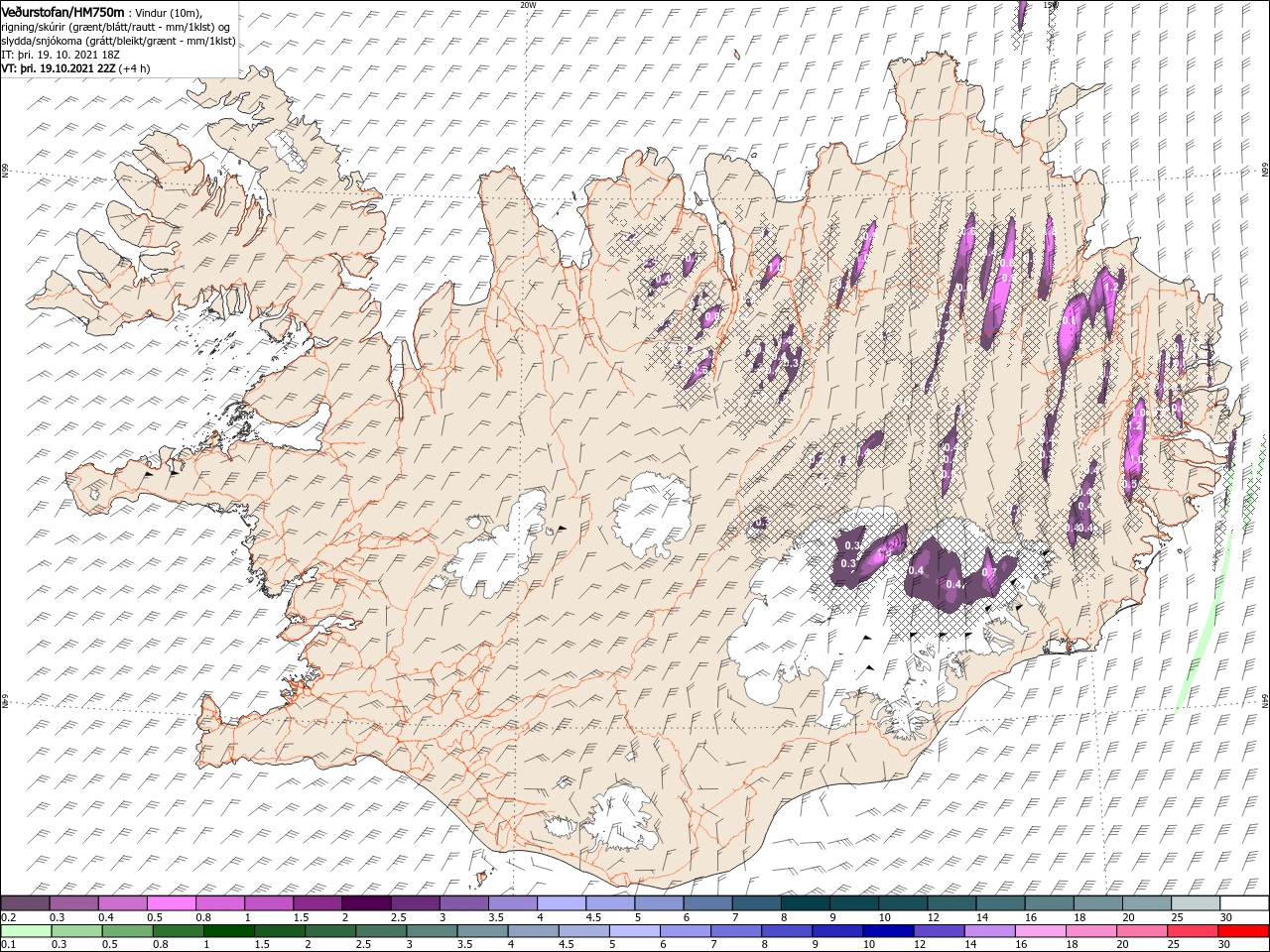Click the '0.1' label in the lower legend
This screenshot has height=952, width=1270.
[8, 945]
